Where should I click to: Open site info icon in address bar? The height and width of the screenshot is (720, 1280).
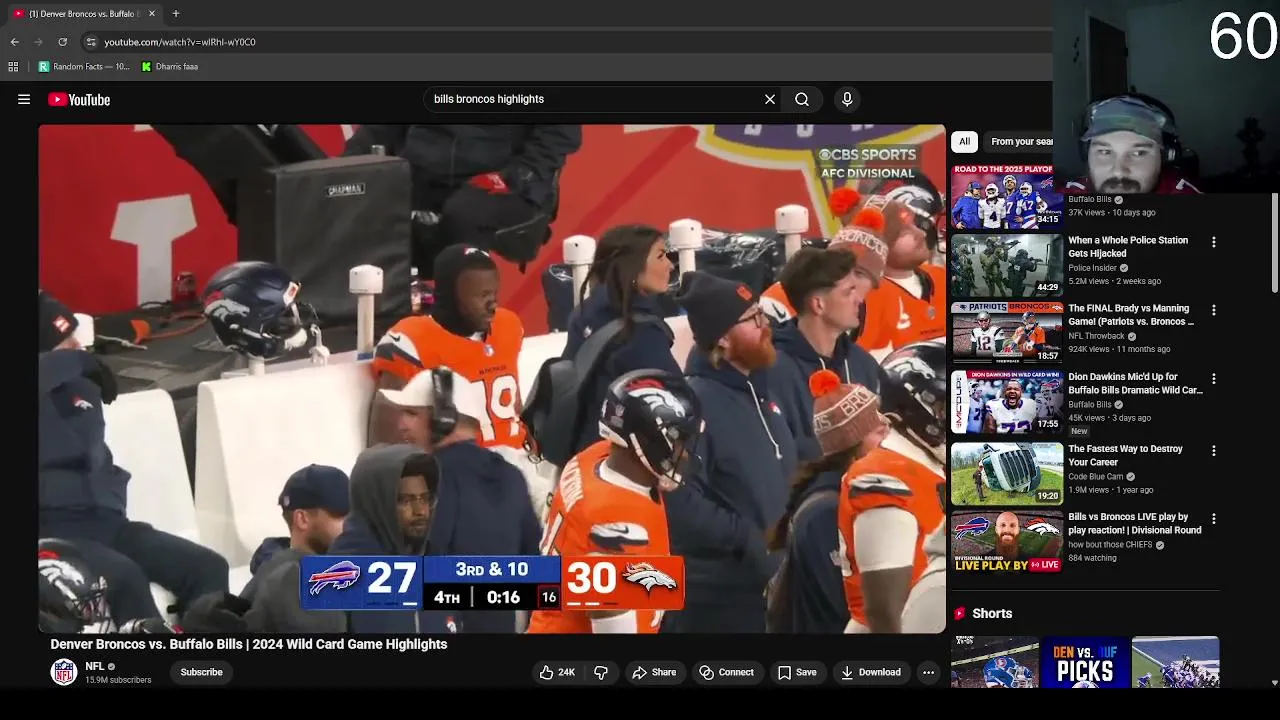pos(91,42)
